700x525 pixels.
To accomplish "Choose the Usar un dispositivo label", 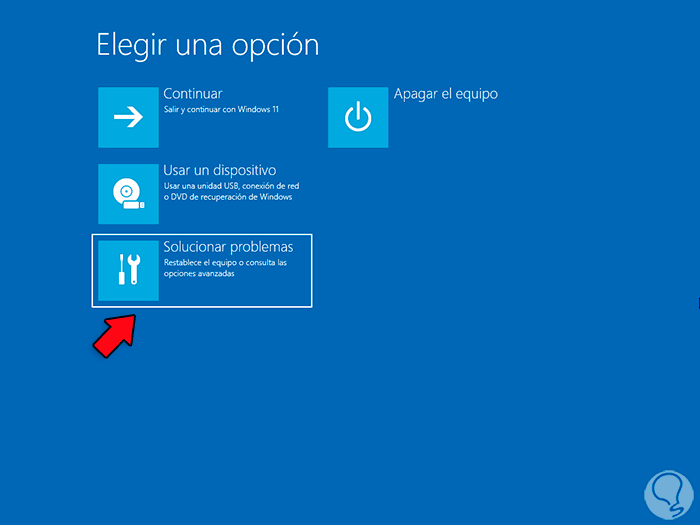I will 220,171.
